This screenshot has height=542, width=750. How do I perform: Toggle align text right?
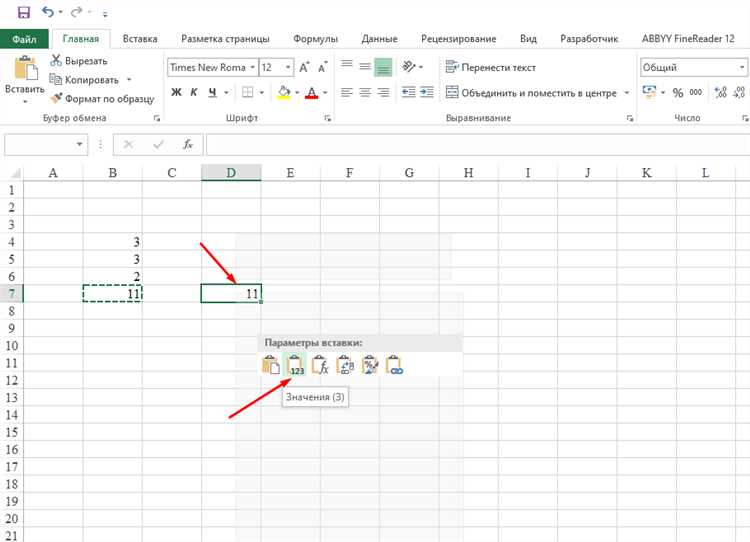pos(383,92)
